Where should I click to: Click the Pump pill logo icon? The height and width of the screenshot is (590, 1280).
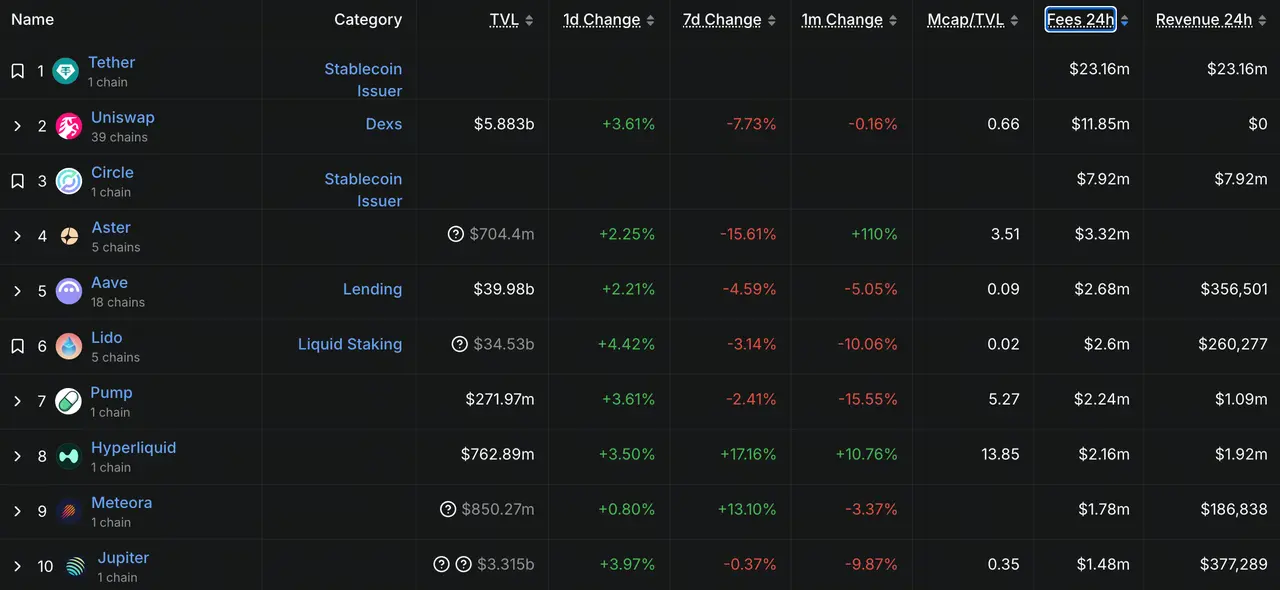pos(68,401)
